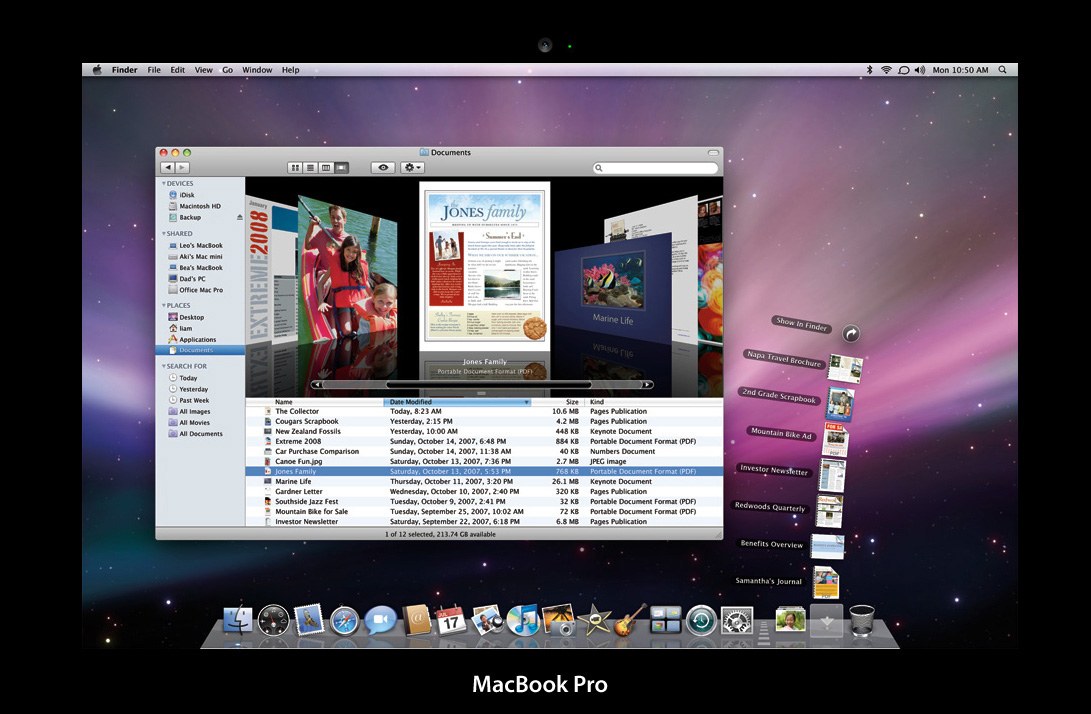This screenshot has height=714, width=1091.
Task: Open iCal calendar icon in Dock
Action: coord(451,619)
